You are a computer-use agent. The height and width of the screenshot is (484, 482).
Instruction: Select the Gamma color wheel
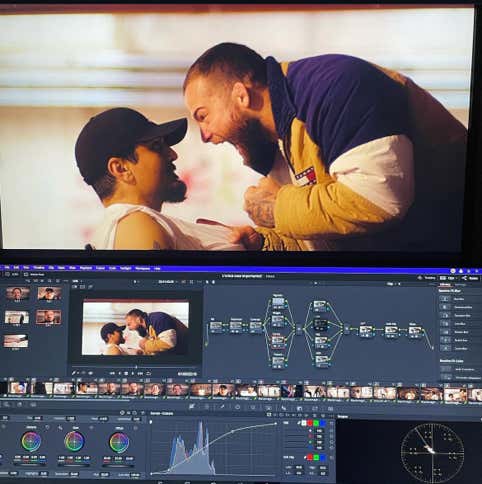pos(74,441)
